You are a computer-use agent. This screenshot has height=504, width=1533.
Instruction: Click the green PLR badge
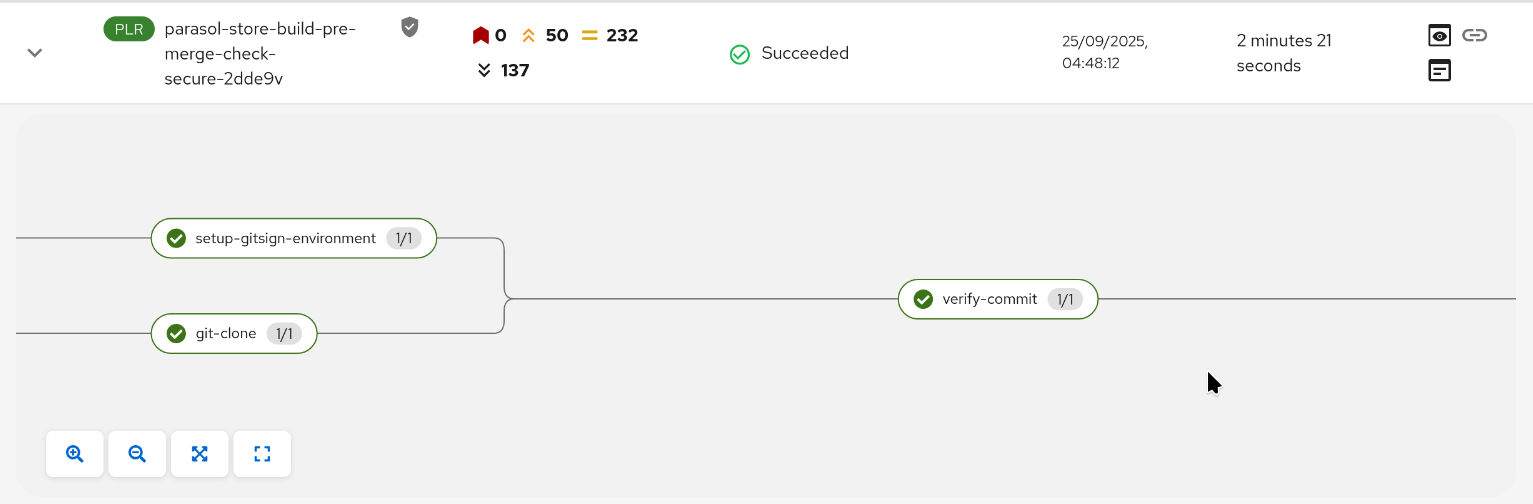(x=129, y=29)
